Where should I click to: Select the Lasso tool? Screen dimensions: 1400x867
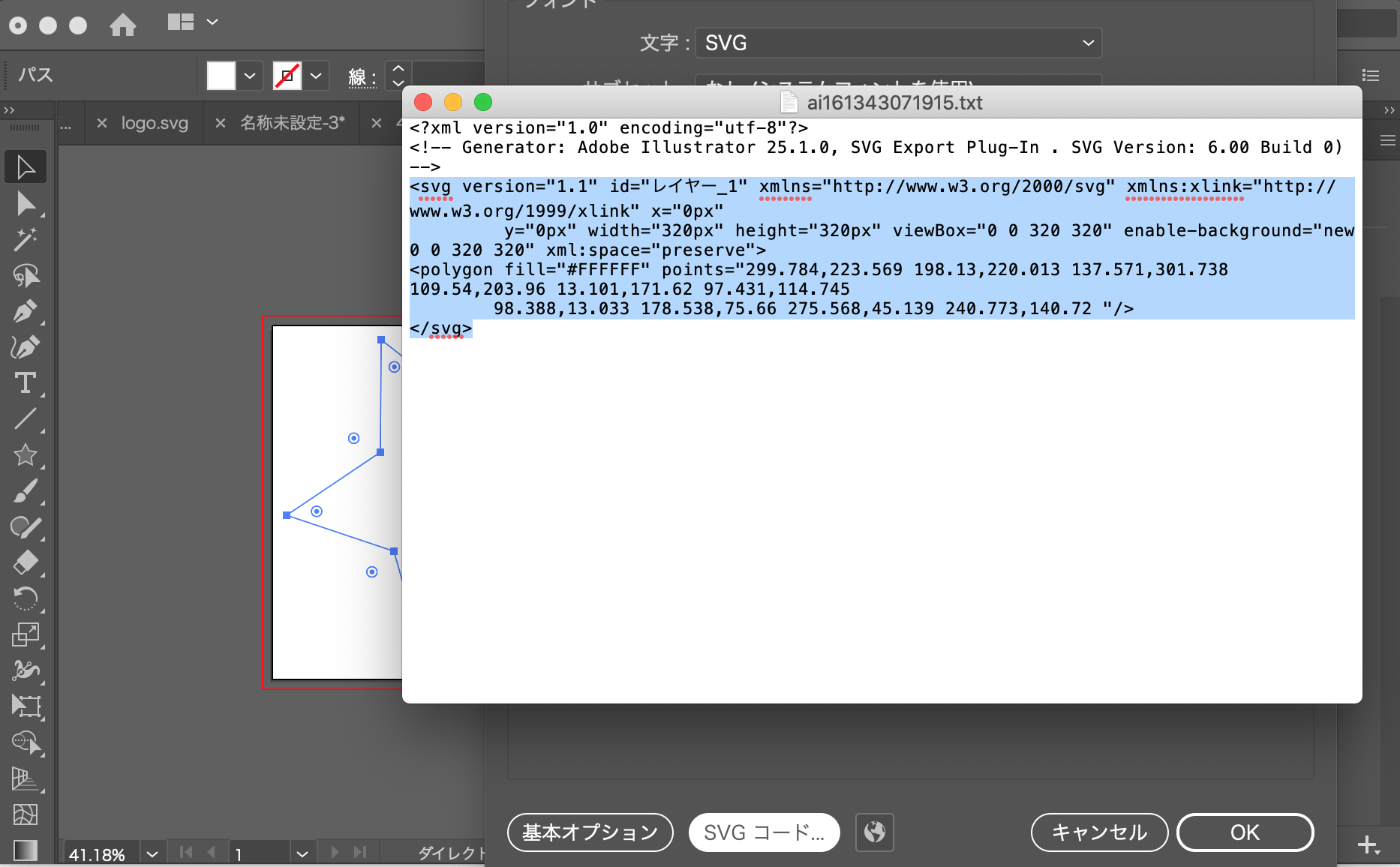click(26, 275)
